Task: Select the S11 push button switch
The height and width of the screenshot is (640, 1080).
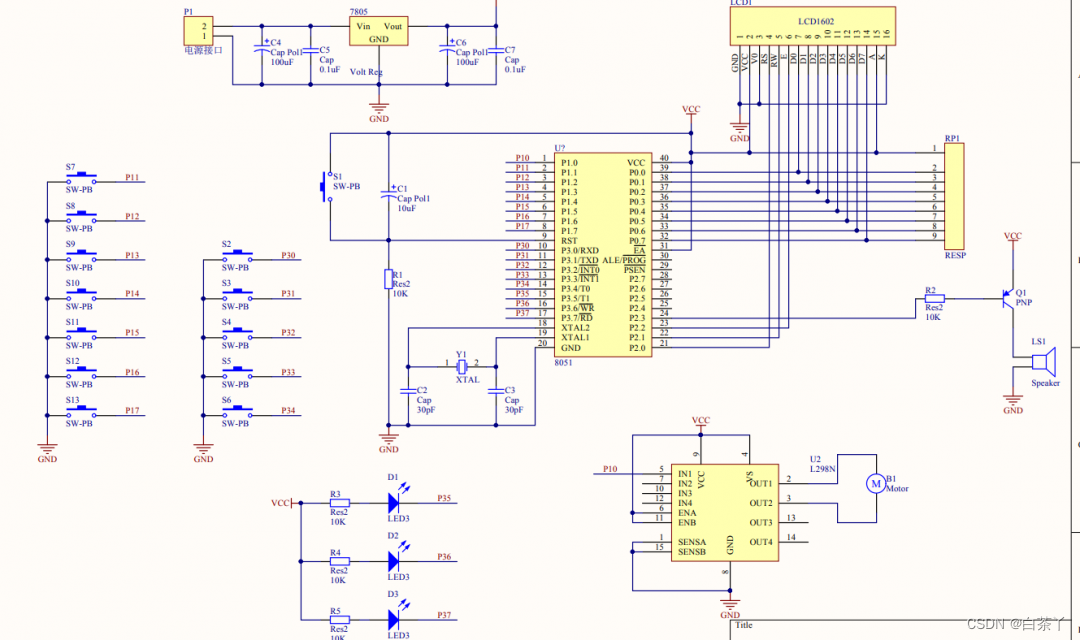Action: pyautogui.click(x=81, y=333)
